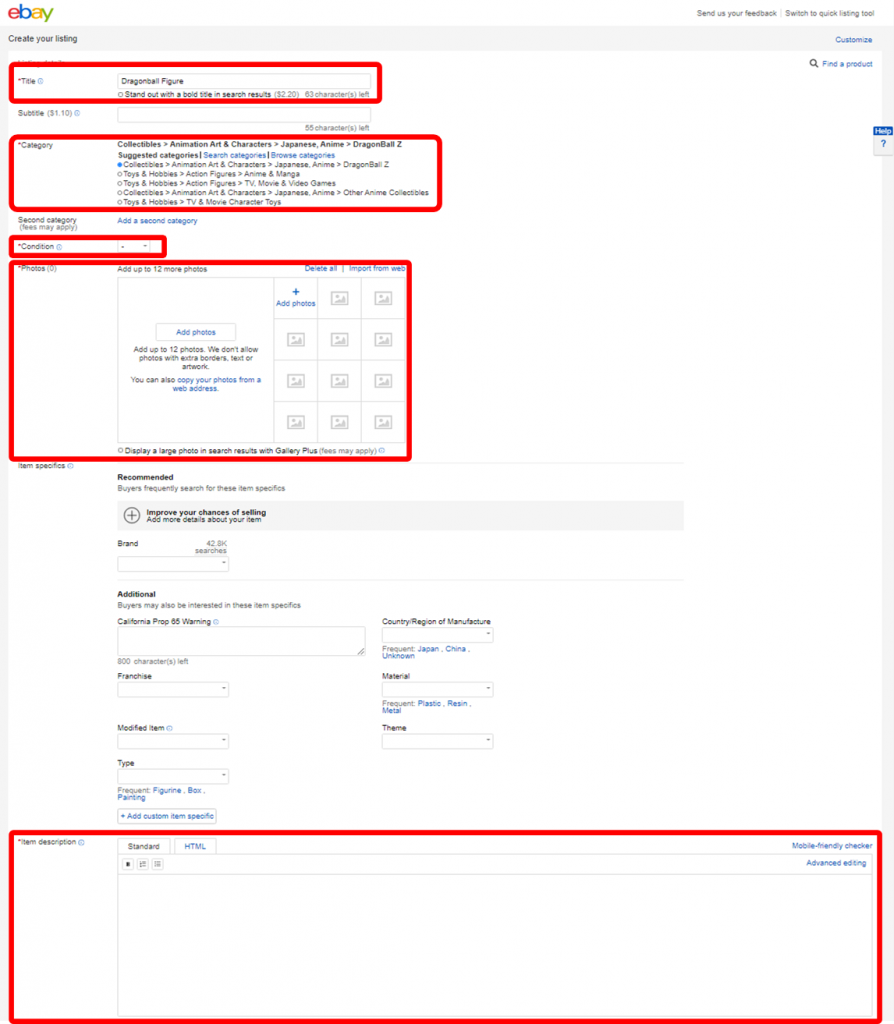Image resolution: width=894 pixels, height=1024 pixels.
Task: Open the Country/Region of Manufacture dropdown
Action: [x=438, y=635]
